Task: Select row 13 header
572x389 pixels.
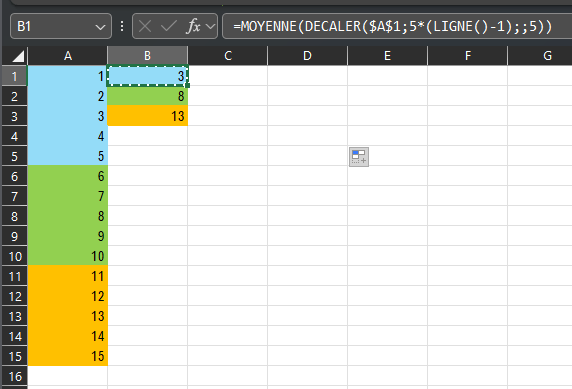Action: 14,316
